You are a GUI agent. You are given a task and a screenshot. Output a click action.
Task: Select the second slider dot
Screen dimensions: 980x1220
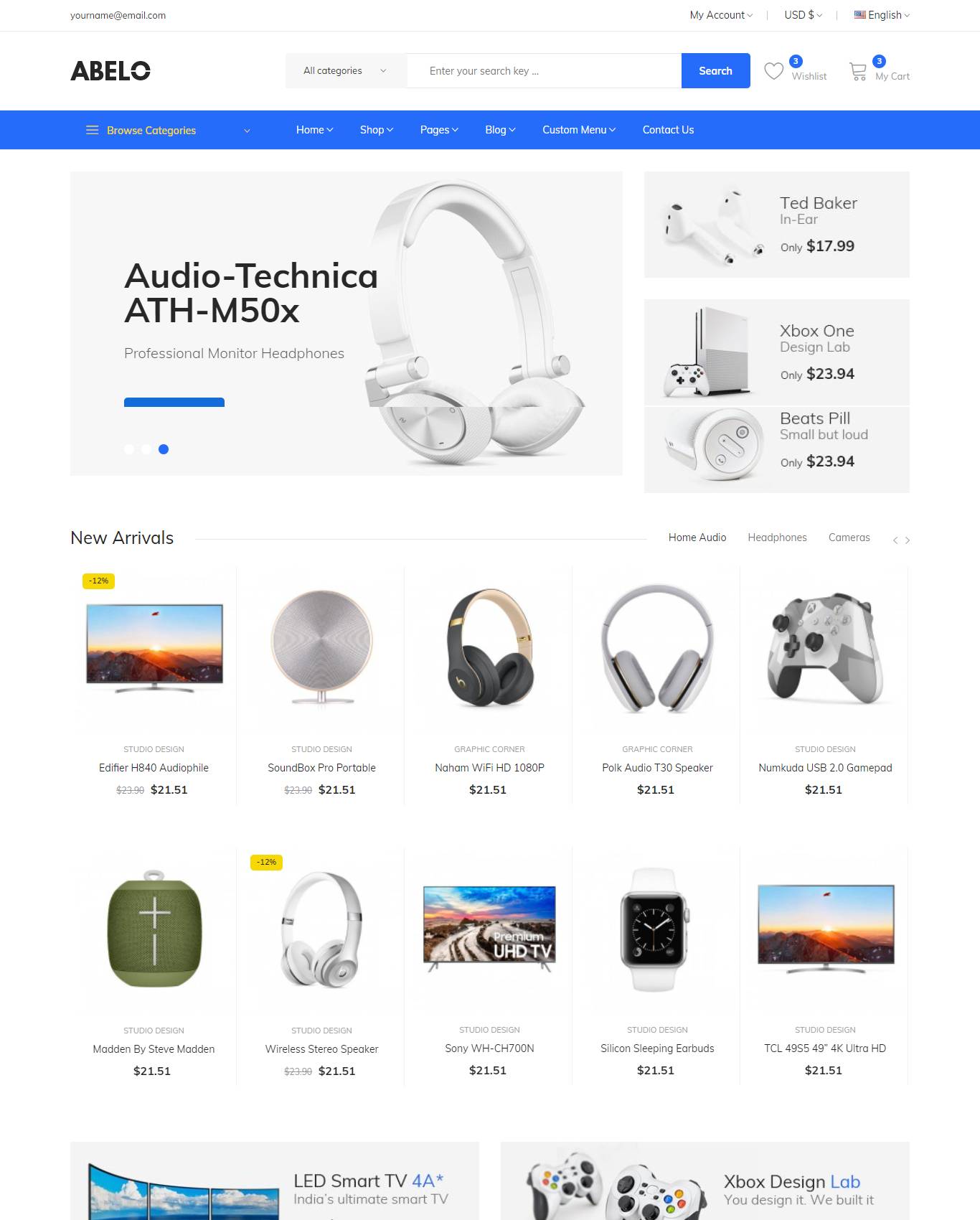146,449
